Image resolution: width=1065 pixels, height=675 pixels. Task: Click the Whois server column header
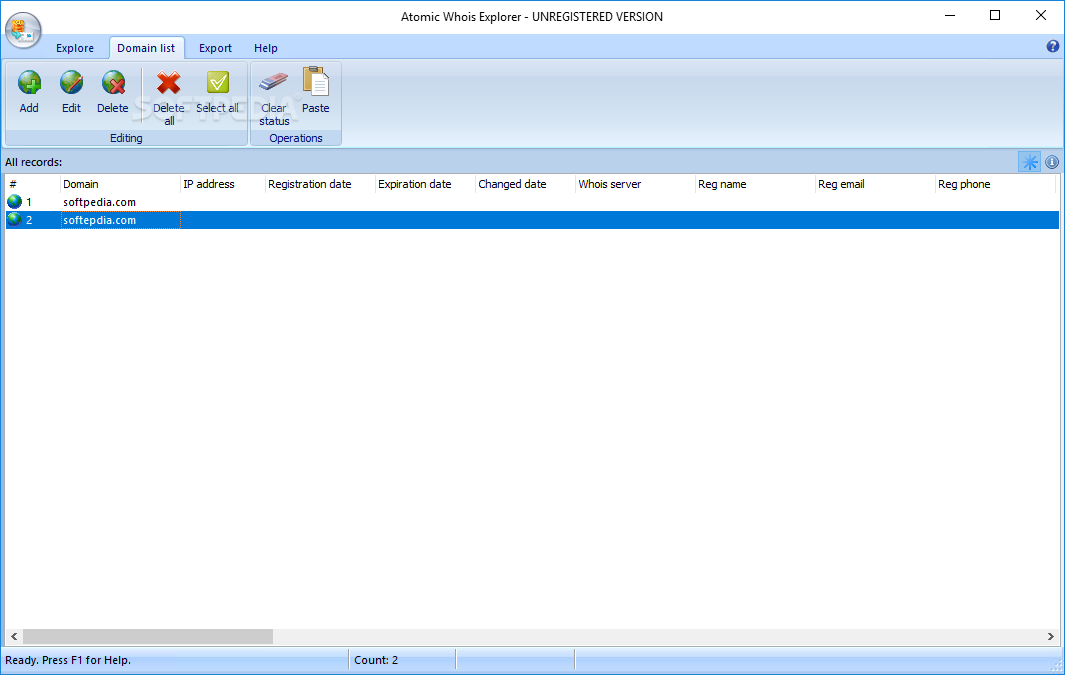635,184
